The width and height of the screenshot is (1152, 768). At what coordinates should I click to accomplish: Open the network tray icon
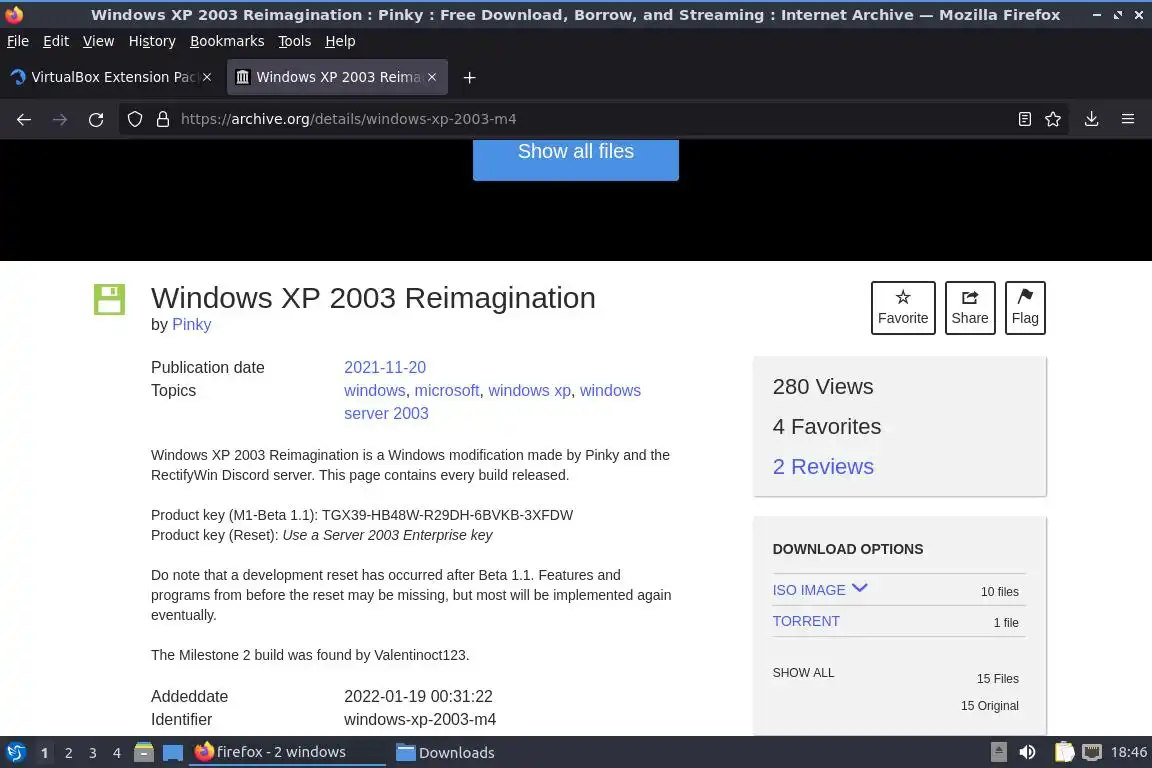click(1092, 752)
